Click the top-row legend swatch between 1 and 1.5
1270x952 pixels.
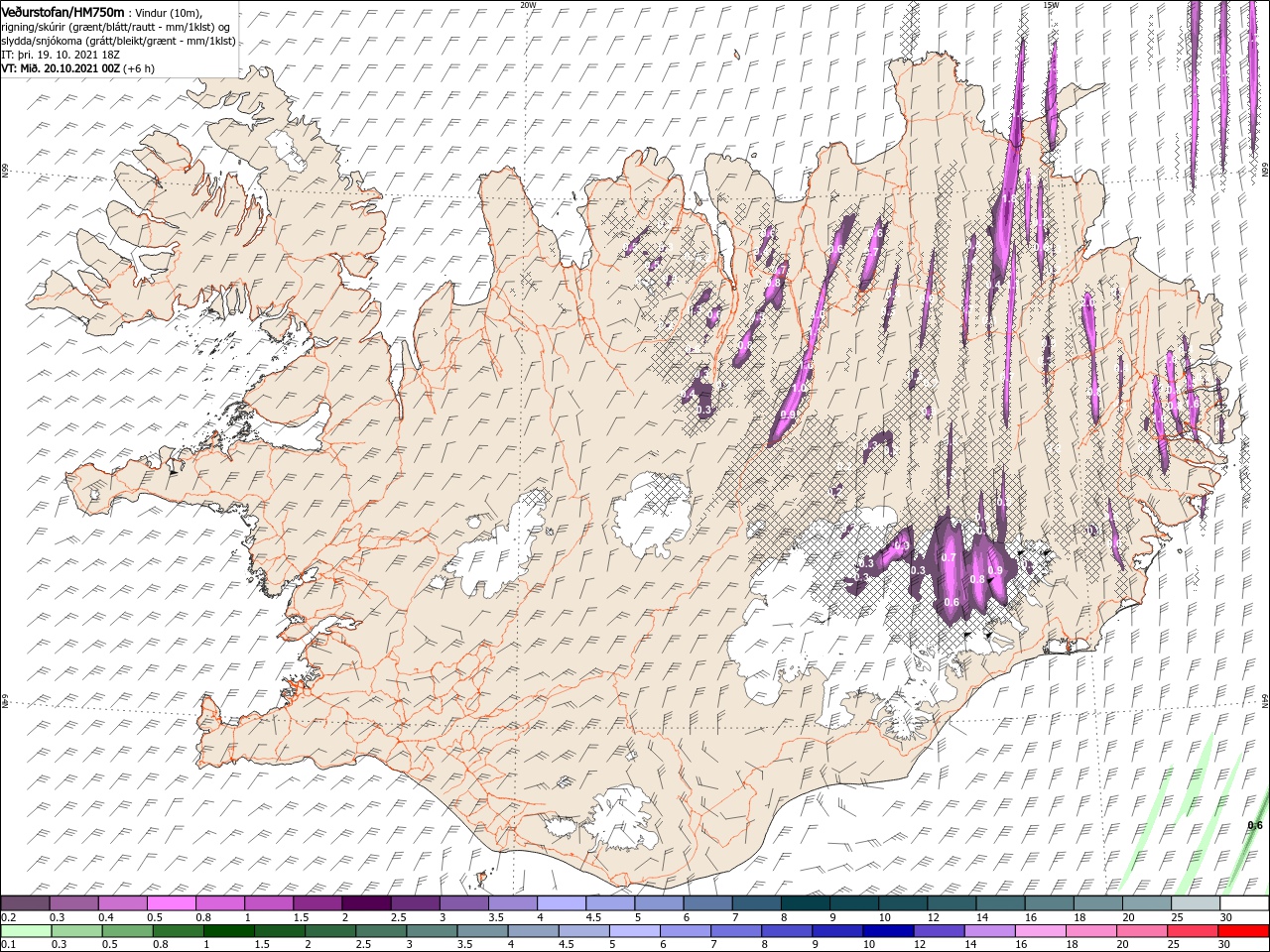(x=269, y=903)
